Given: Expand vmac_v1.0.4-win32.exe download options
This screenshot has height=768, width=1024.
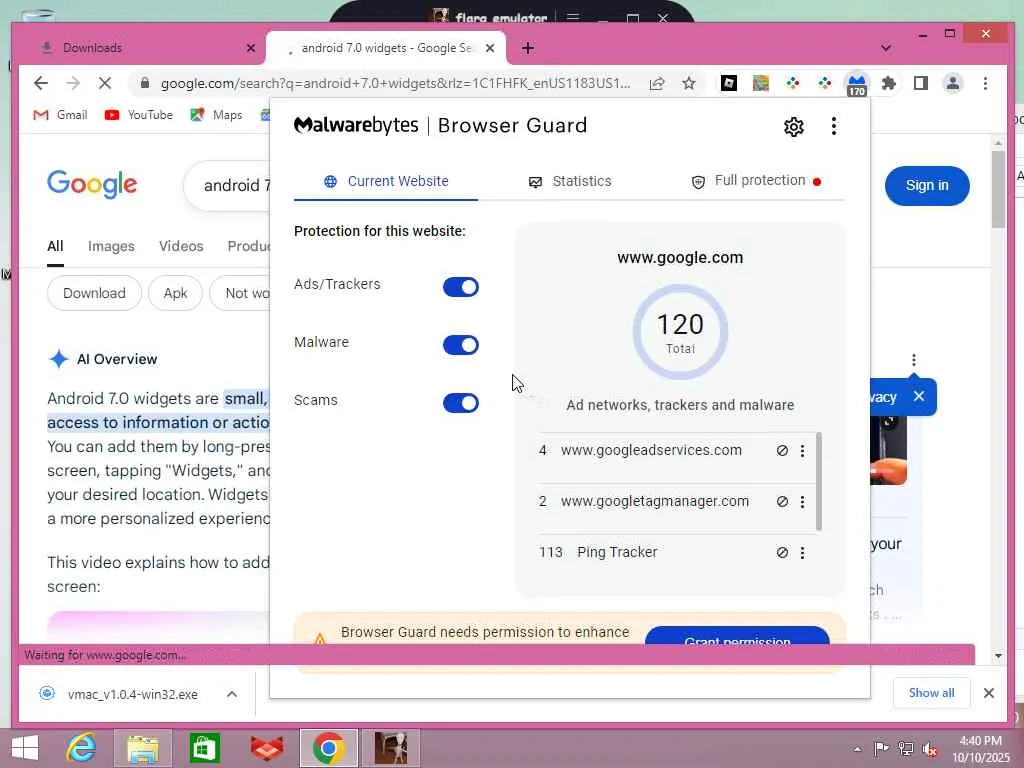Looking at the screenshot, I should click(232, 694).
